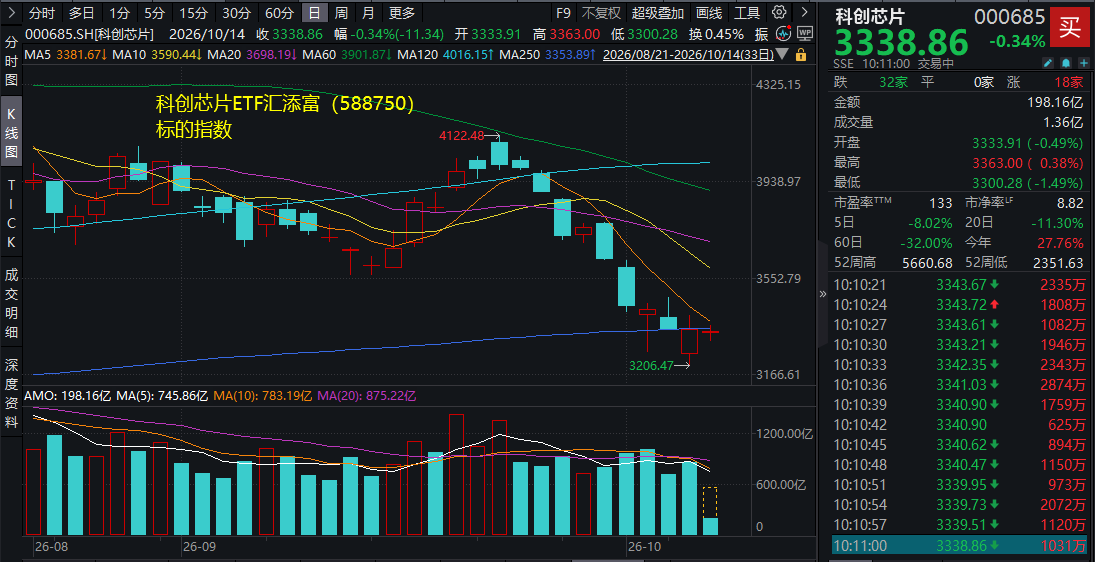Click the 金额 198.16亿 row

point(959,102)
